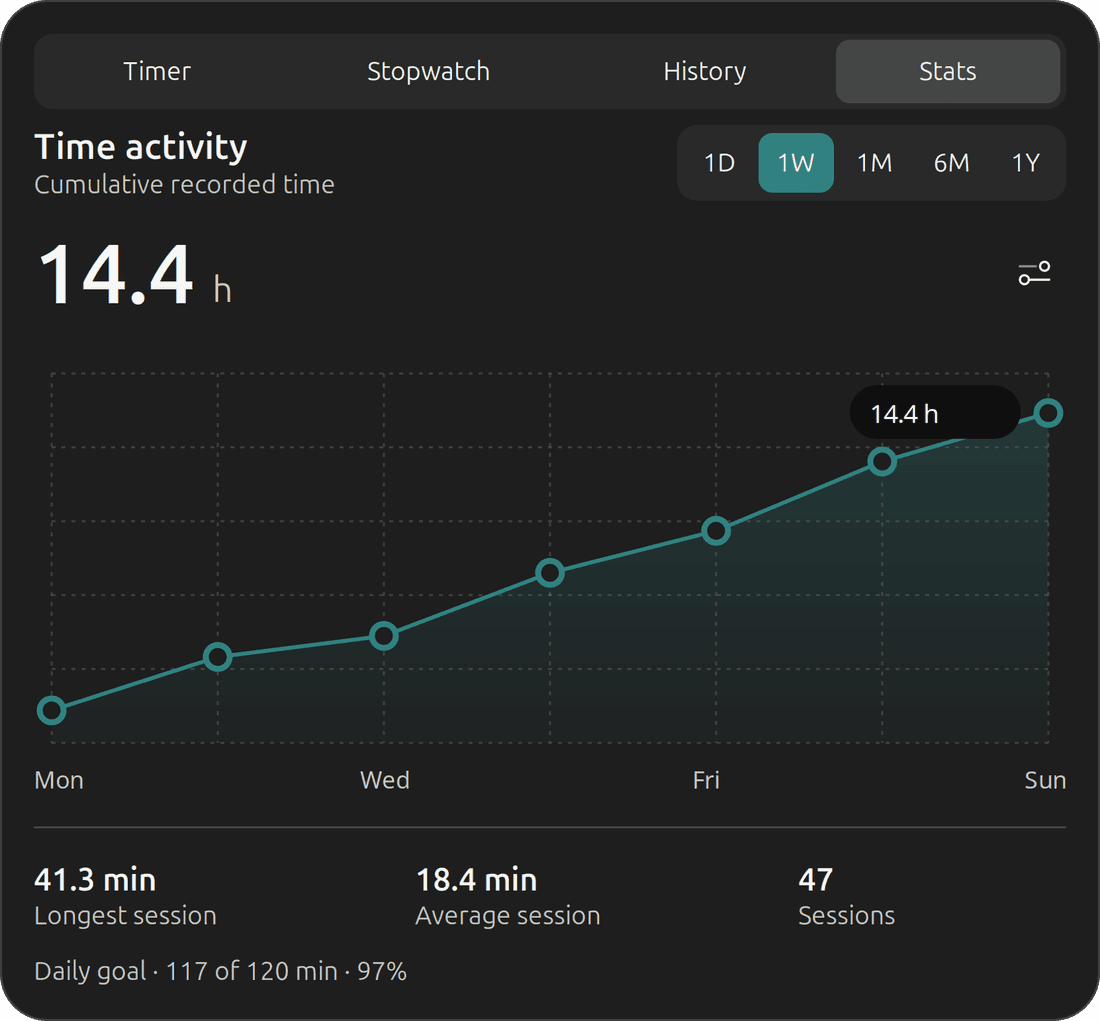Click the Sun axis label
Screen dimensions: 1100x1021
pos(1045,780)
